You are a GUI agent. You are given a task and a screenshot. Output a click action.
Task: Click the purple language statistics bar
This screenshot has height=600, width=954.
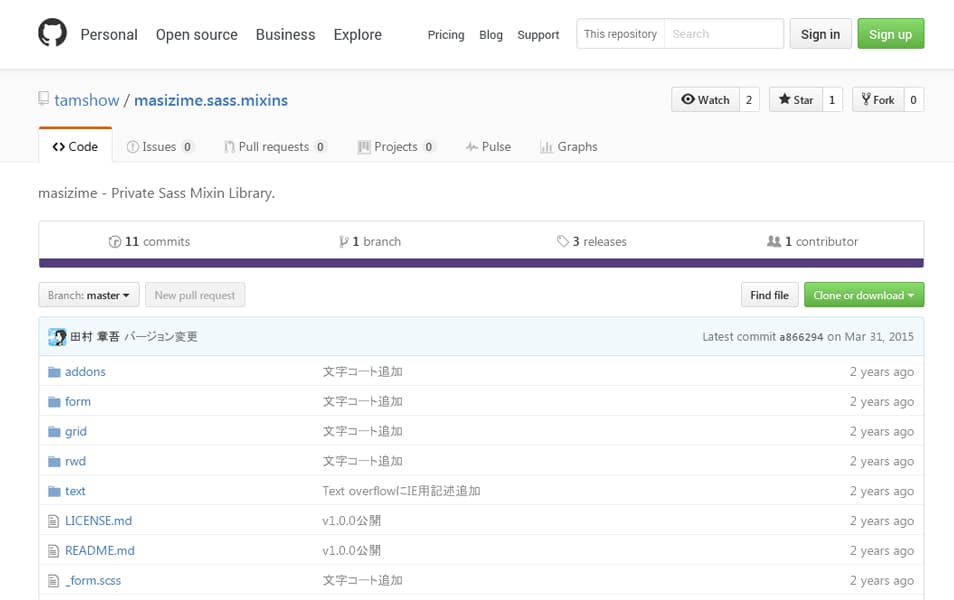pyautogui.click(x=481, y=263)
